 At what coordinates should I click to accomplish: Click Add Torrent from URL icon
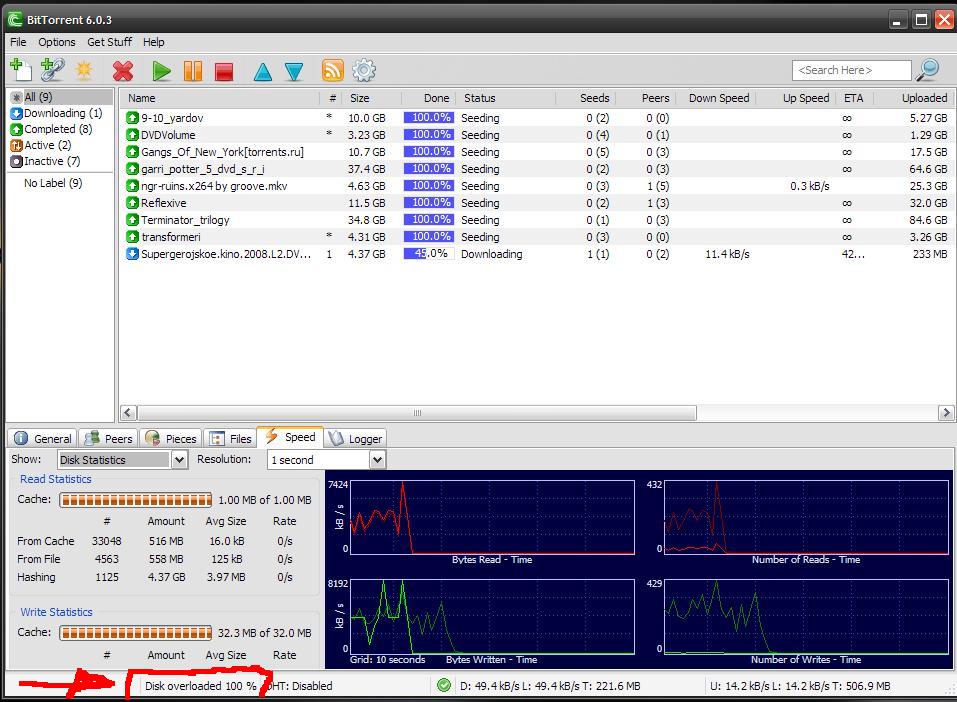click(52, 70)
